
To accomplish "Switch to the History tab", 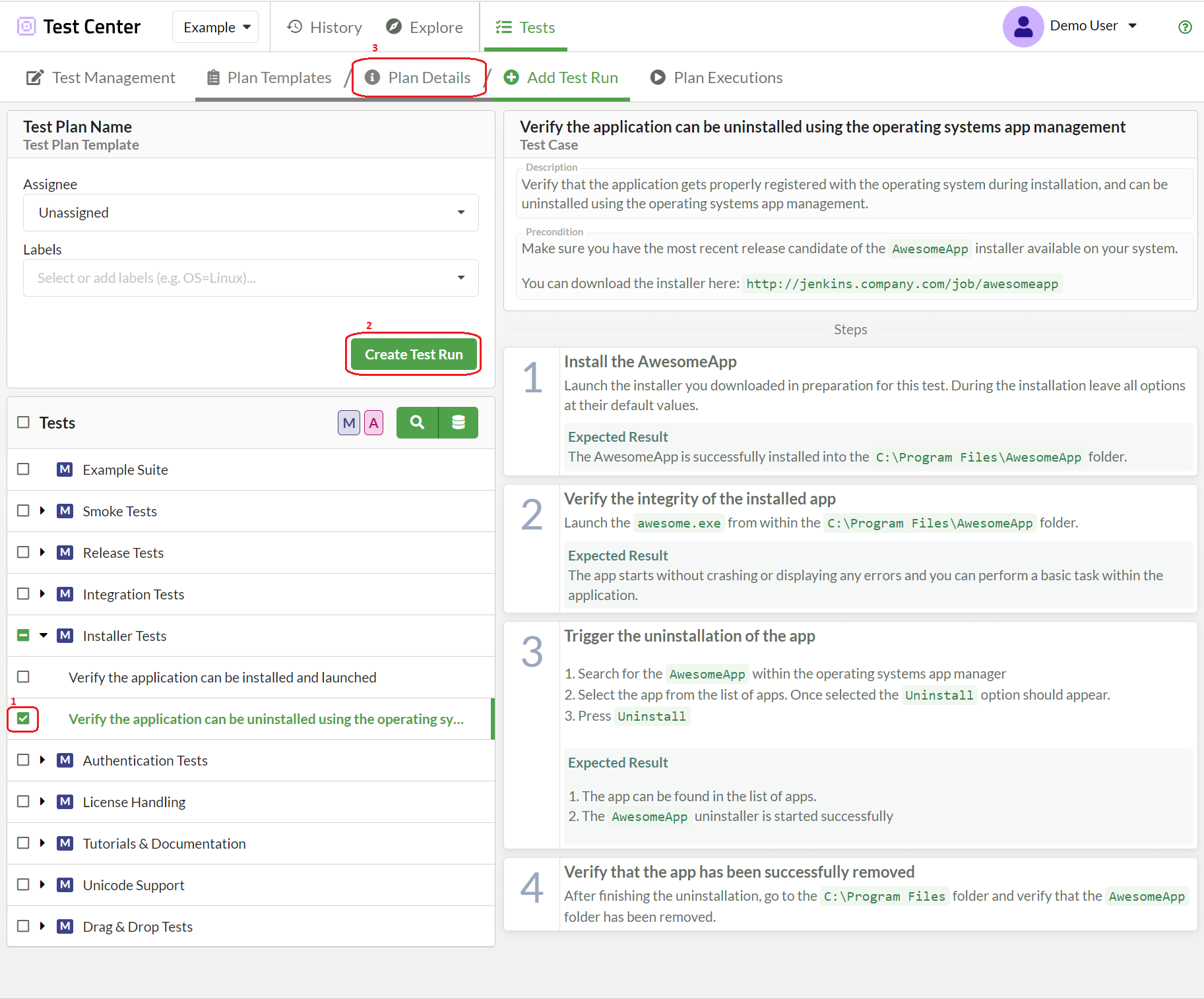I will tap(325, 28).
